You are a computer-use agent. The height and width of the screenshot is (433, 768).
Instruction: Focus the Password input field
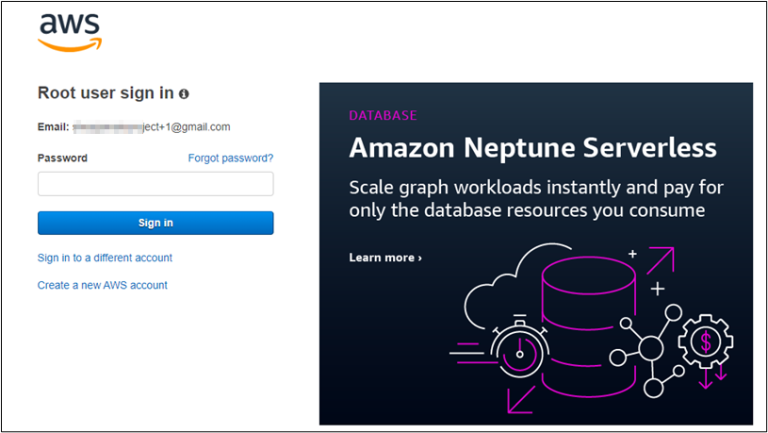[155, 184]
